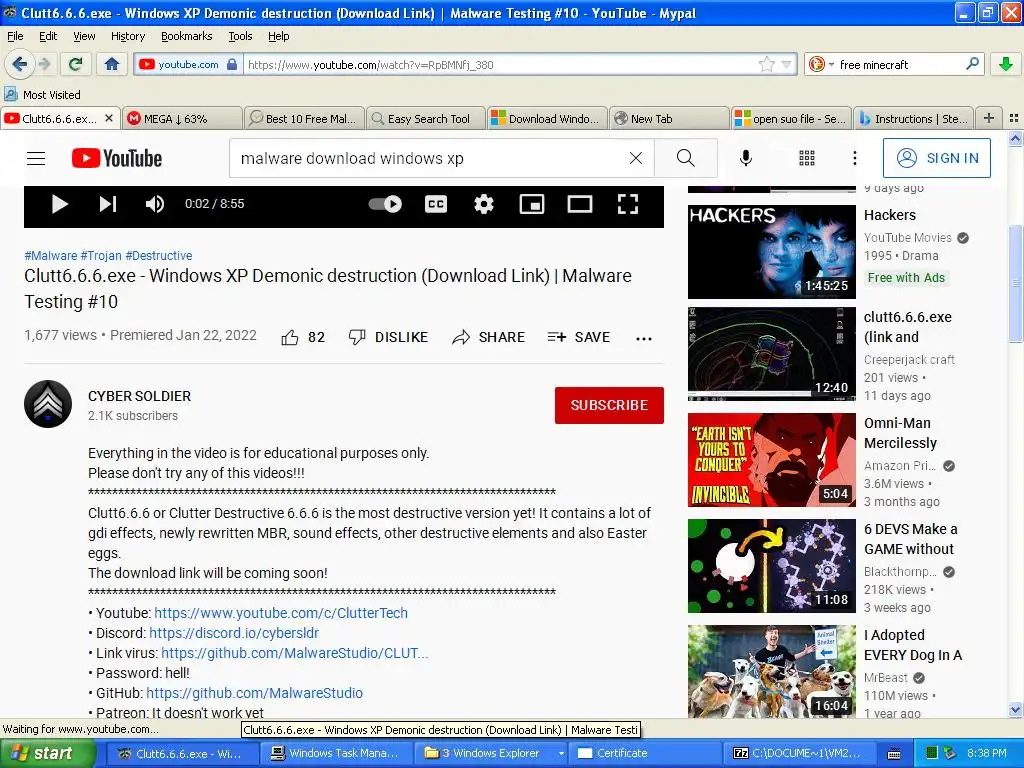Open the list-all-tabs grid button
The width and height of the screenshot is (1024, 768).
coord(1014,118)
